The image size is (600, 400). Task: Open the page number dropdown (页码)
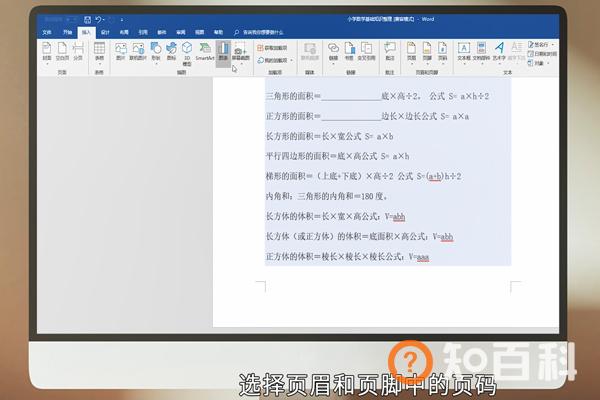point(443,53)
